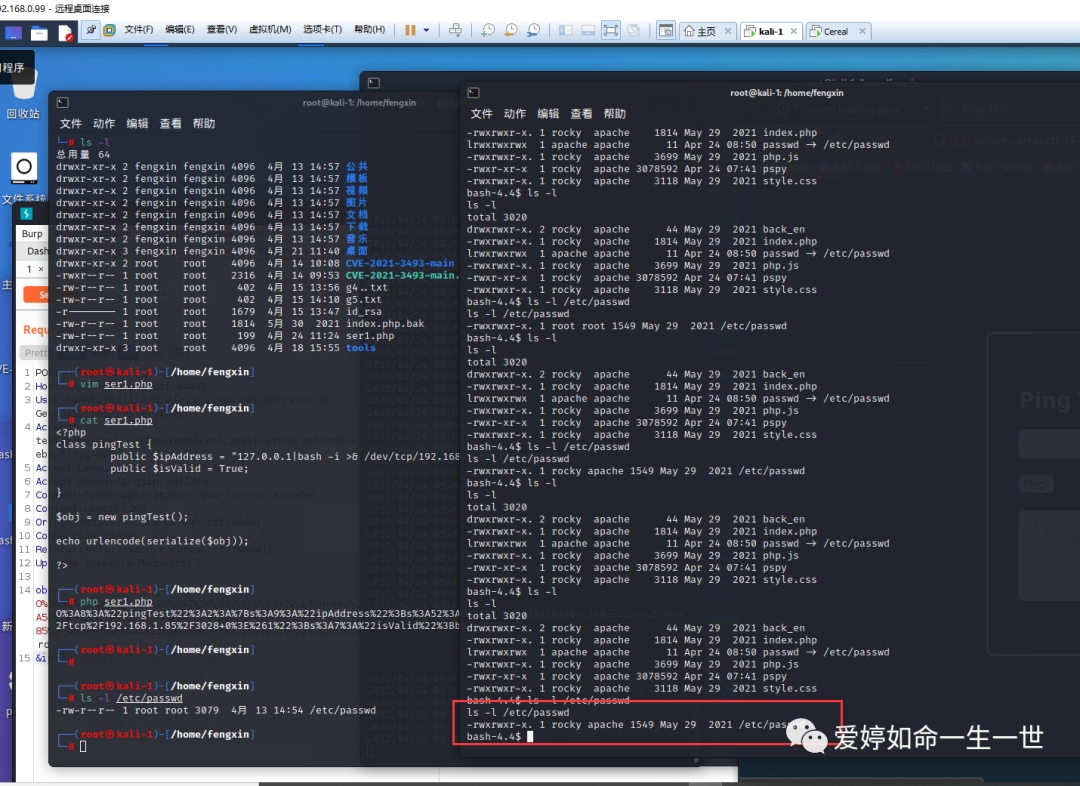This screenshot has height=786, width=1080.
Task: Click the thumbnail bar layout icon
Action: (588, 30)
